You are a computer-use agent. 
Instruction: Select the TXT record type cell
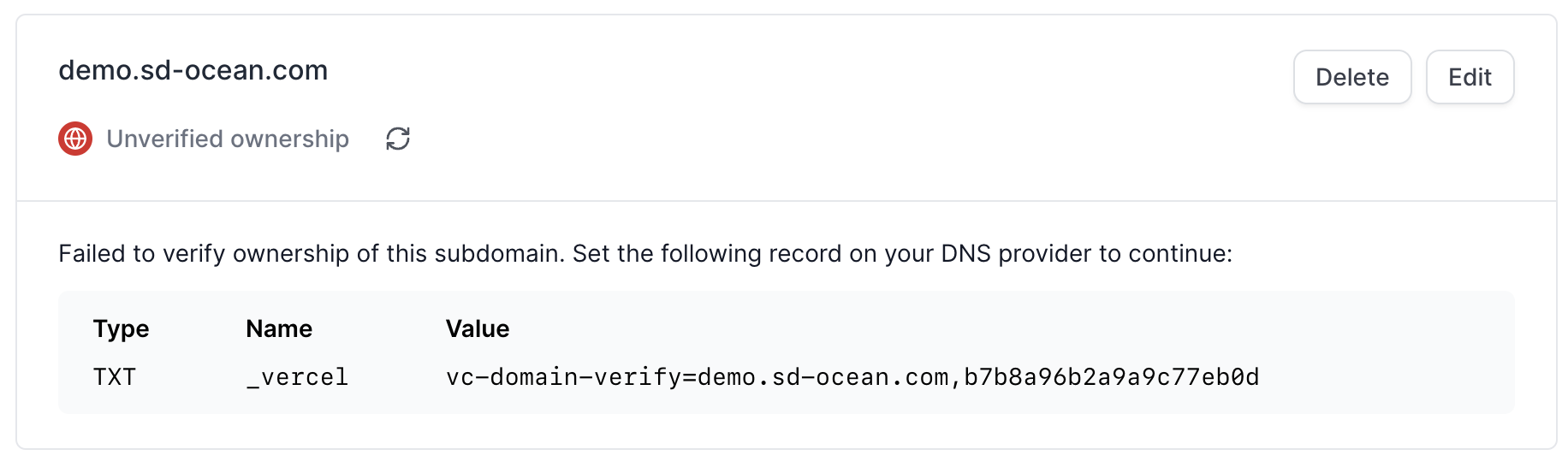click(x=115, y=377)
